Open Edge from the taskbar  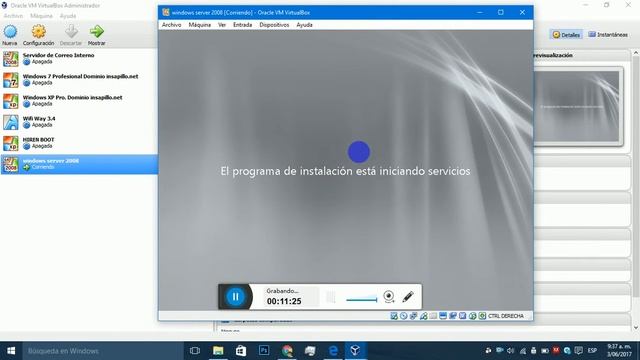[x=333, y=351]
